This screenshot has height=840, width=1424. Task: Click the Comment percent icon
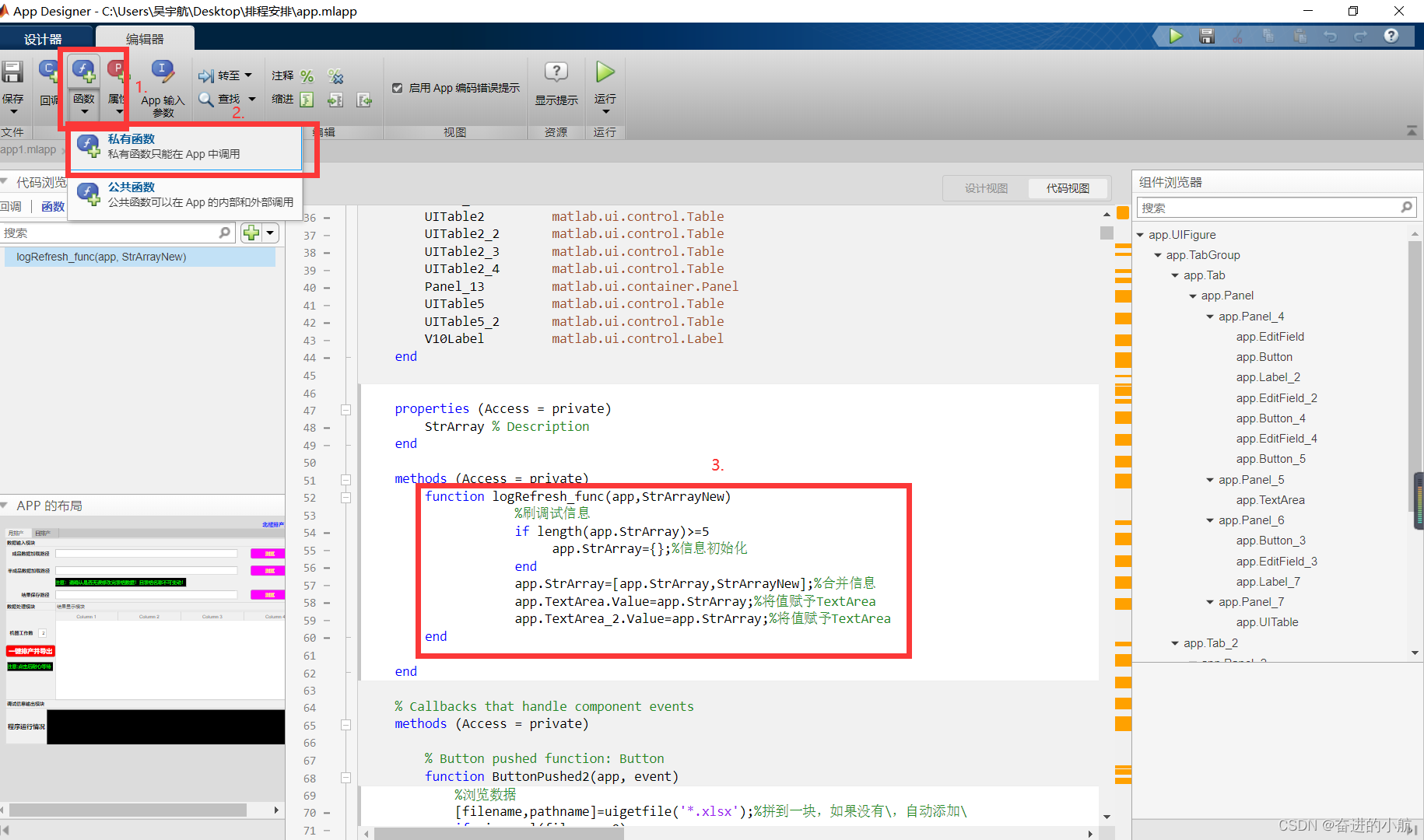(x=307, y=76)
